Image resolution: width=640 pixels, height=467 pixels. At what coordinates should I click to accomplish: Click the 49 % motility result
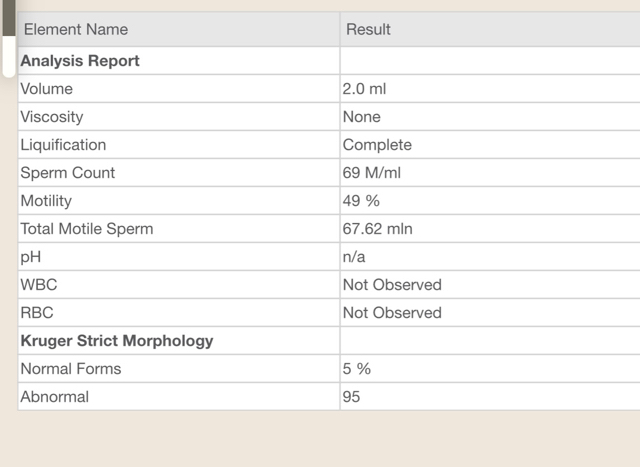click(361, 201)
